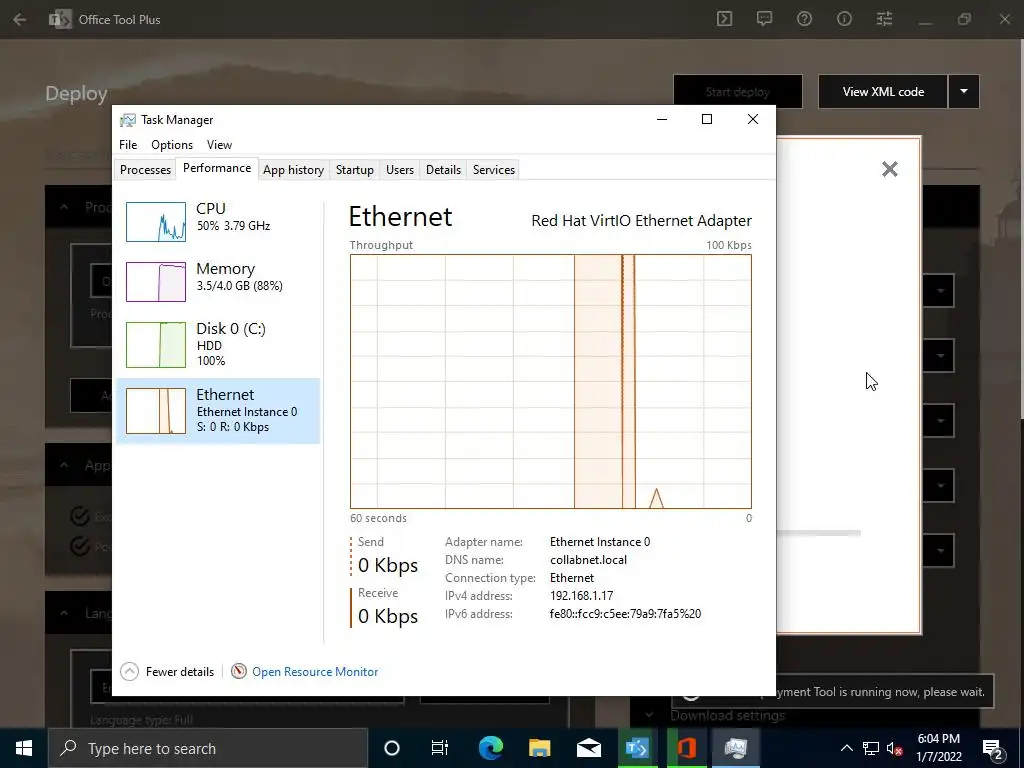
Task: Switch to the Processes tab
Action: tap(145, 170)
